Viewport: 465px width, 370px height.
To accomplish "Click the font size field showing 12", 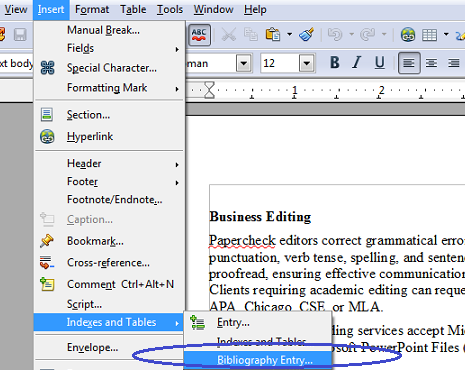I will pyautogui.click(x=280, y=63).
